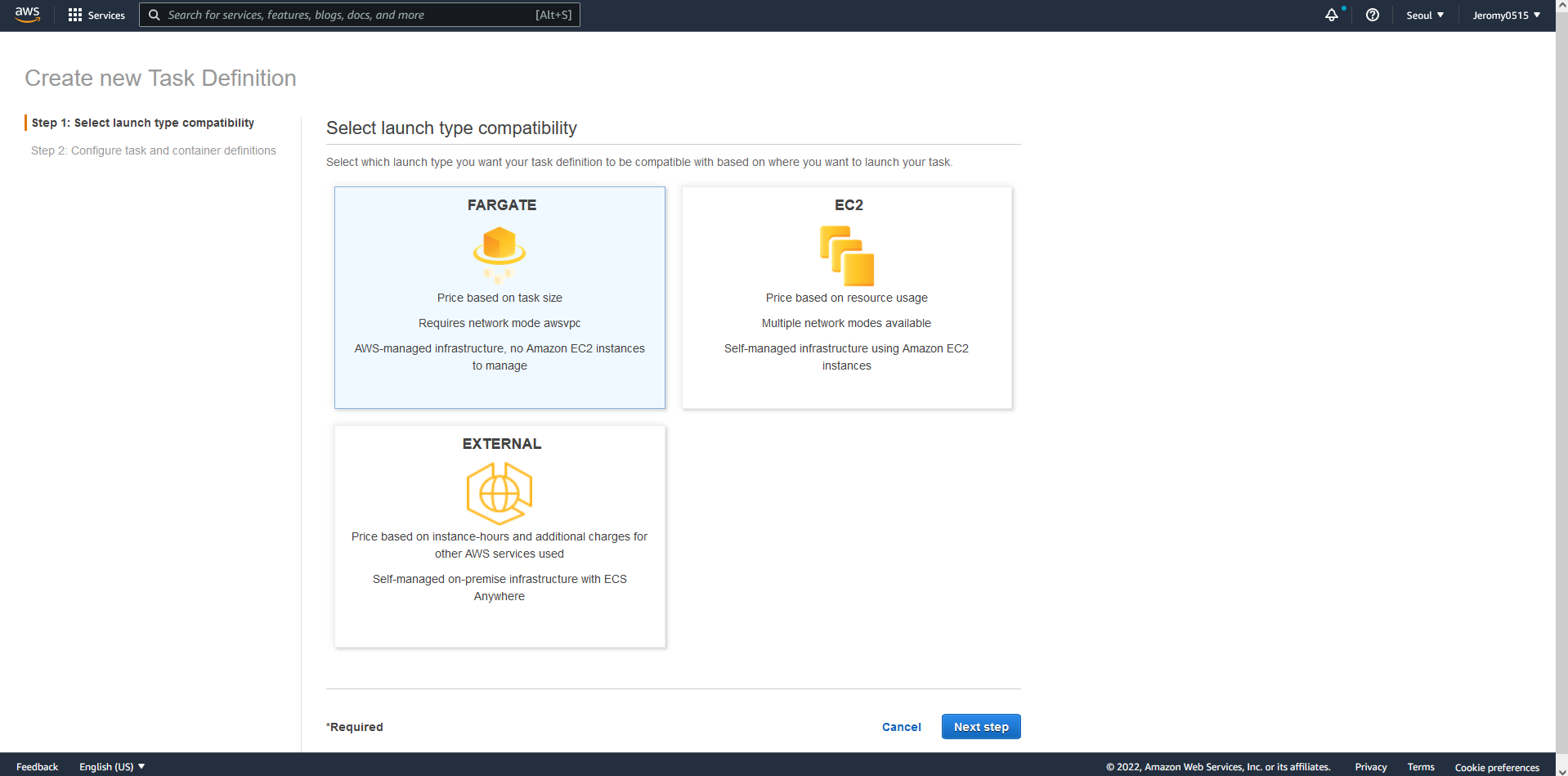The width and height of the screenshot is (1568, 776).
Task: Select the FARGATE launch type card
Action: click(500, 298)
